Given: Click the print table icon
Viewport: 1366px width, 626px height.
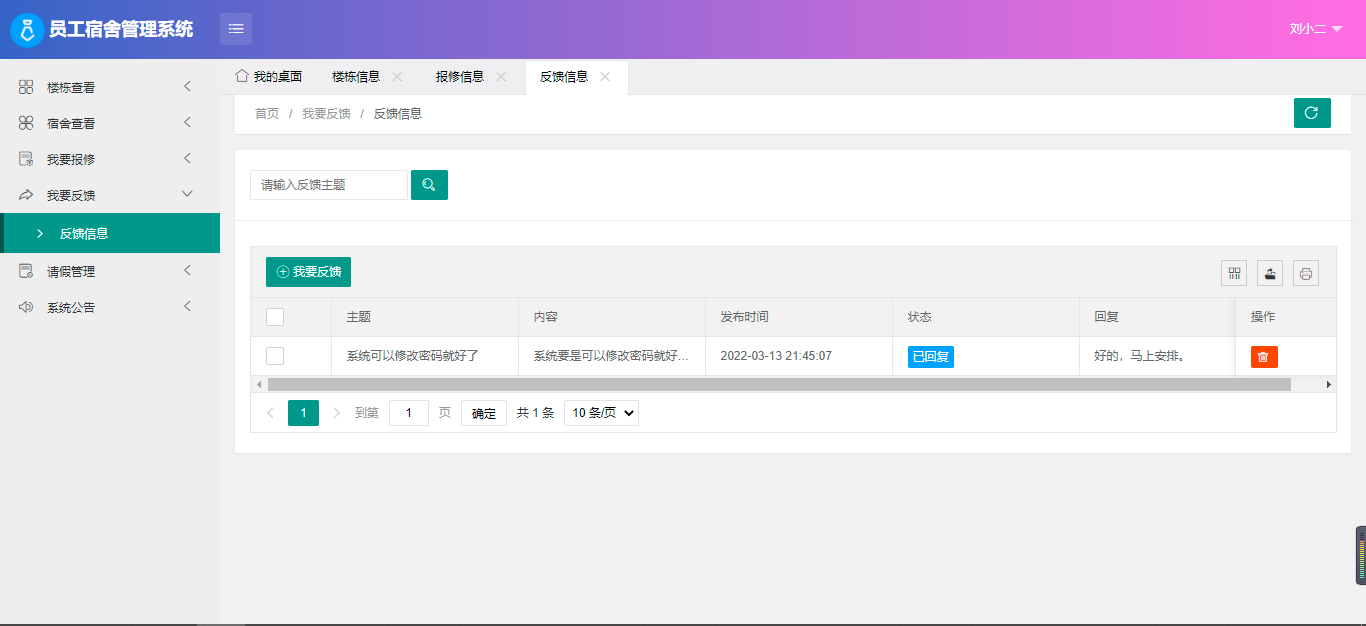Looking at the screenshot, I should [x=1306, y=273].
